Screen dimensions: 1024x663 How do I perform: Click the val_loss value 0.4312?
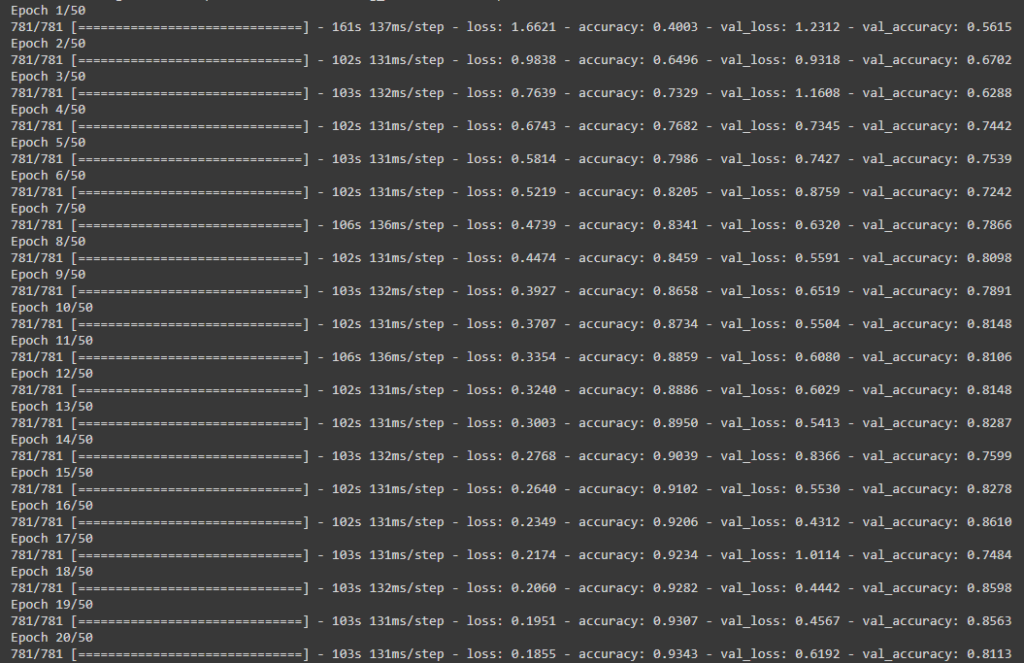[818, 522]
